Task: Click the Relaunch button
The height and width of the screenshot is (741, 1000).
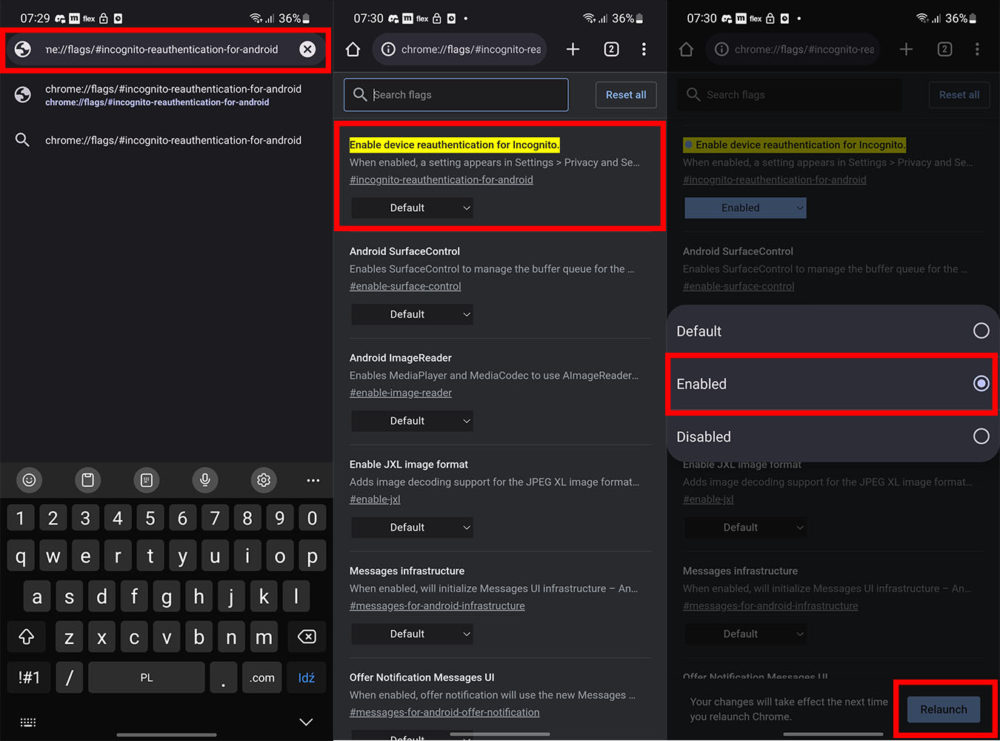Action: 943,709
